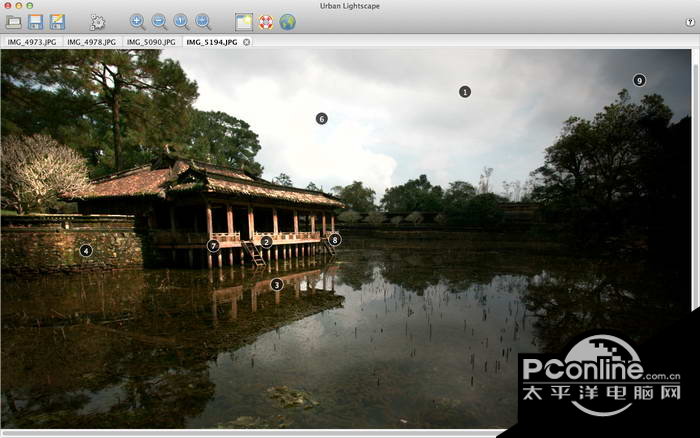Select light control point 6 on clouds
Image resolution: width=700 pixels, height=438 pixels.
pyautogui.click(x=321, y=119)
